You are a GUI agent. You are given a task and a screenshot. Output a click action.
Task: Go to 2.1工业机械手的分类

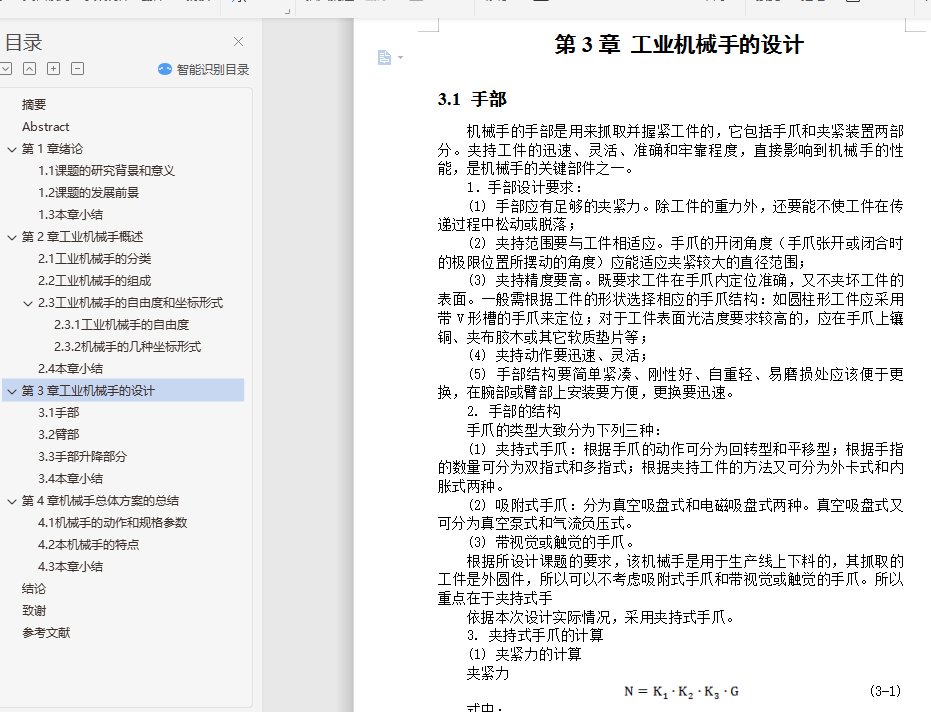coord(94,258)
